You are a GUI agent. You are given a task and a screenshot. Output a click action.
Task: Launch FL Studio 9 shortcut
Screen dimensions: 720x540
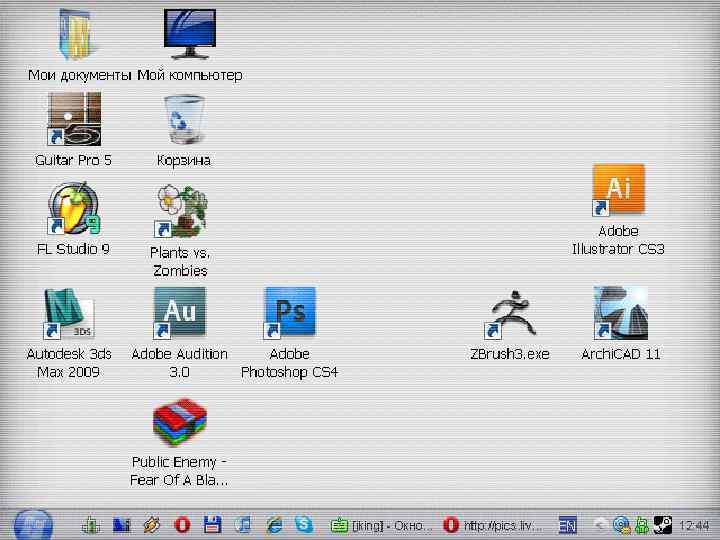(73, 208)
